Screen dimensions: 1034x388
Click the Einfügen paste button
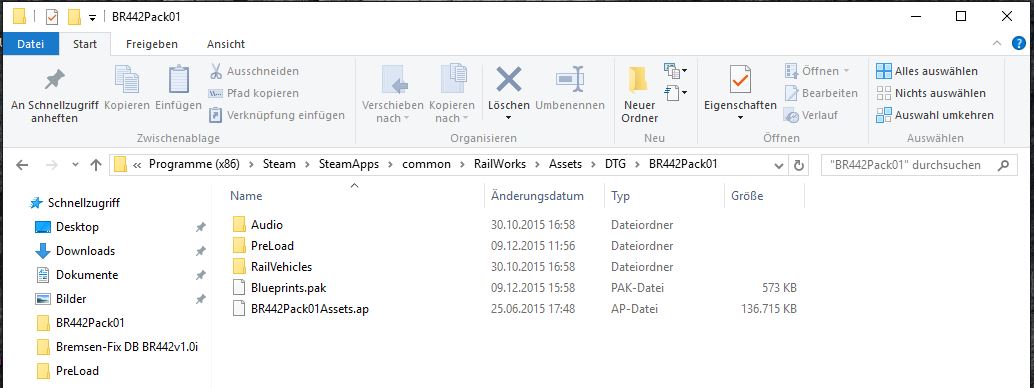coord(178,88)
